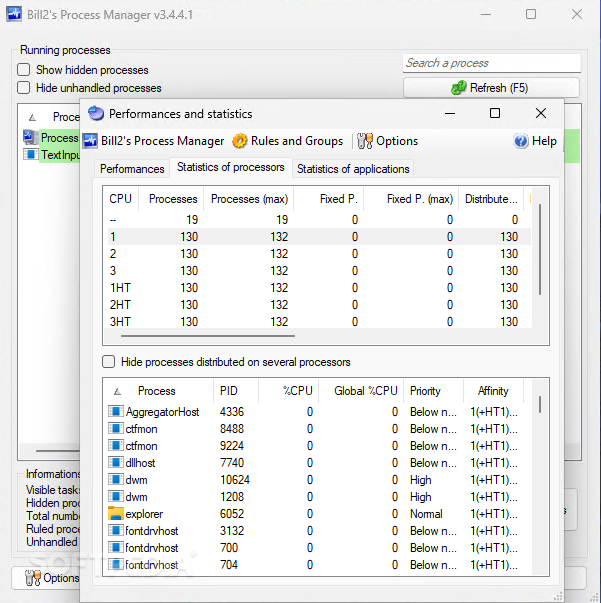The height and width of the screenshot is (603, 601).
Task: Select the CPU 2 row
Action: [319, 253]
